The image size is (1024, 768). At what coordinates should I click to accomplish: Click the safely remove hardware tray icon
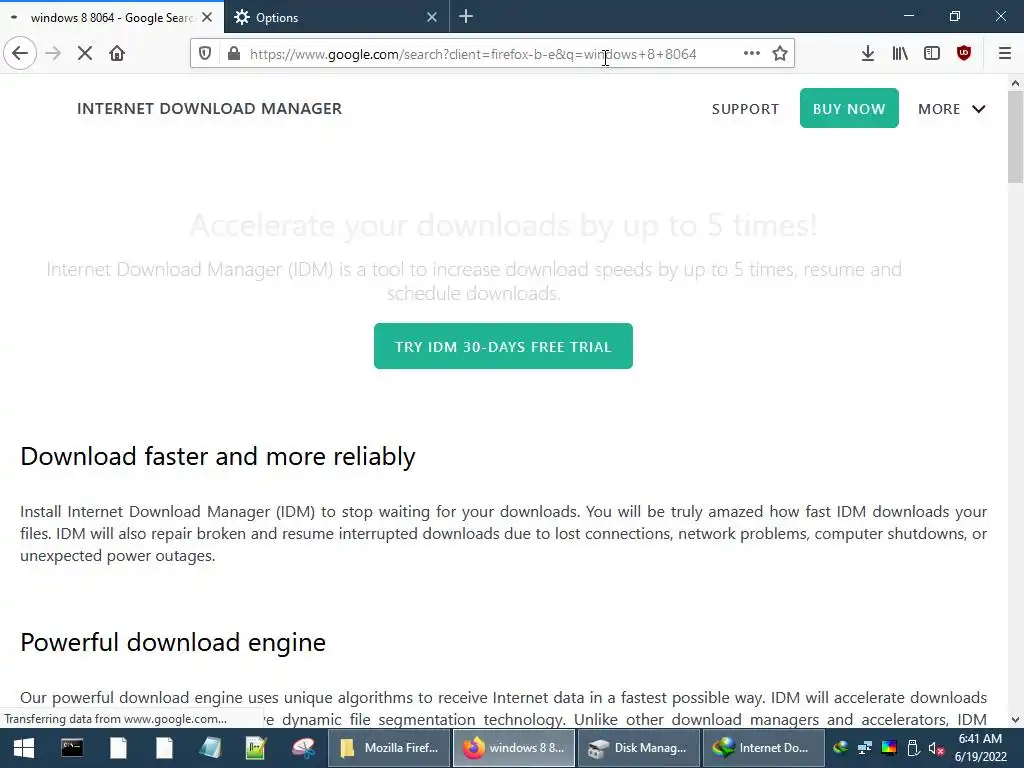point(913,748)
